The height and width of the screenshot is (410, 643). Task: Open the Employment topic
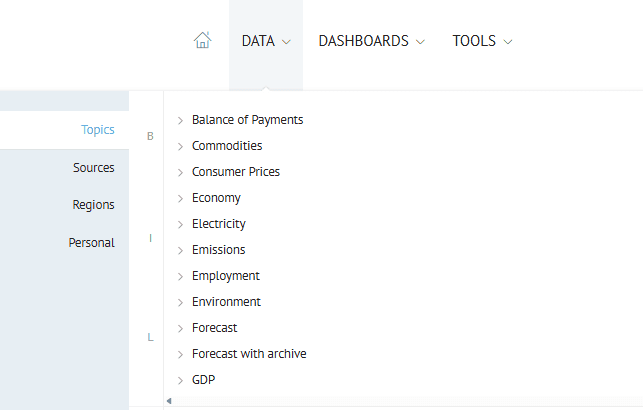(226, 276)
